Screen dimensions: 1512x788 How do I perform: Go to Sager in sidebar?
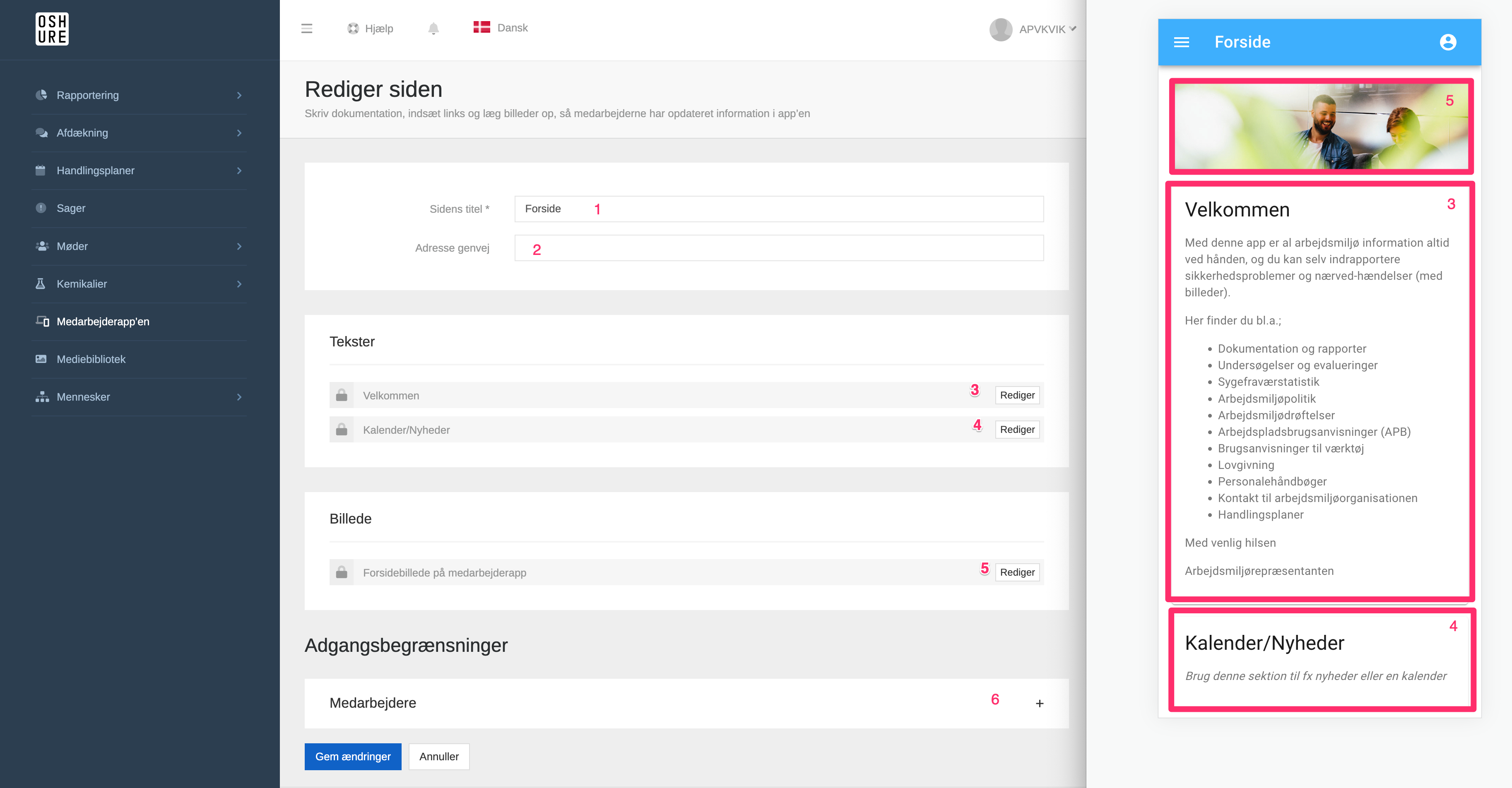pos(70,208)
